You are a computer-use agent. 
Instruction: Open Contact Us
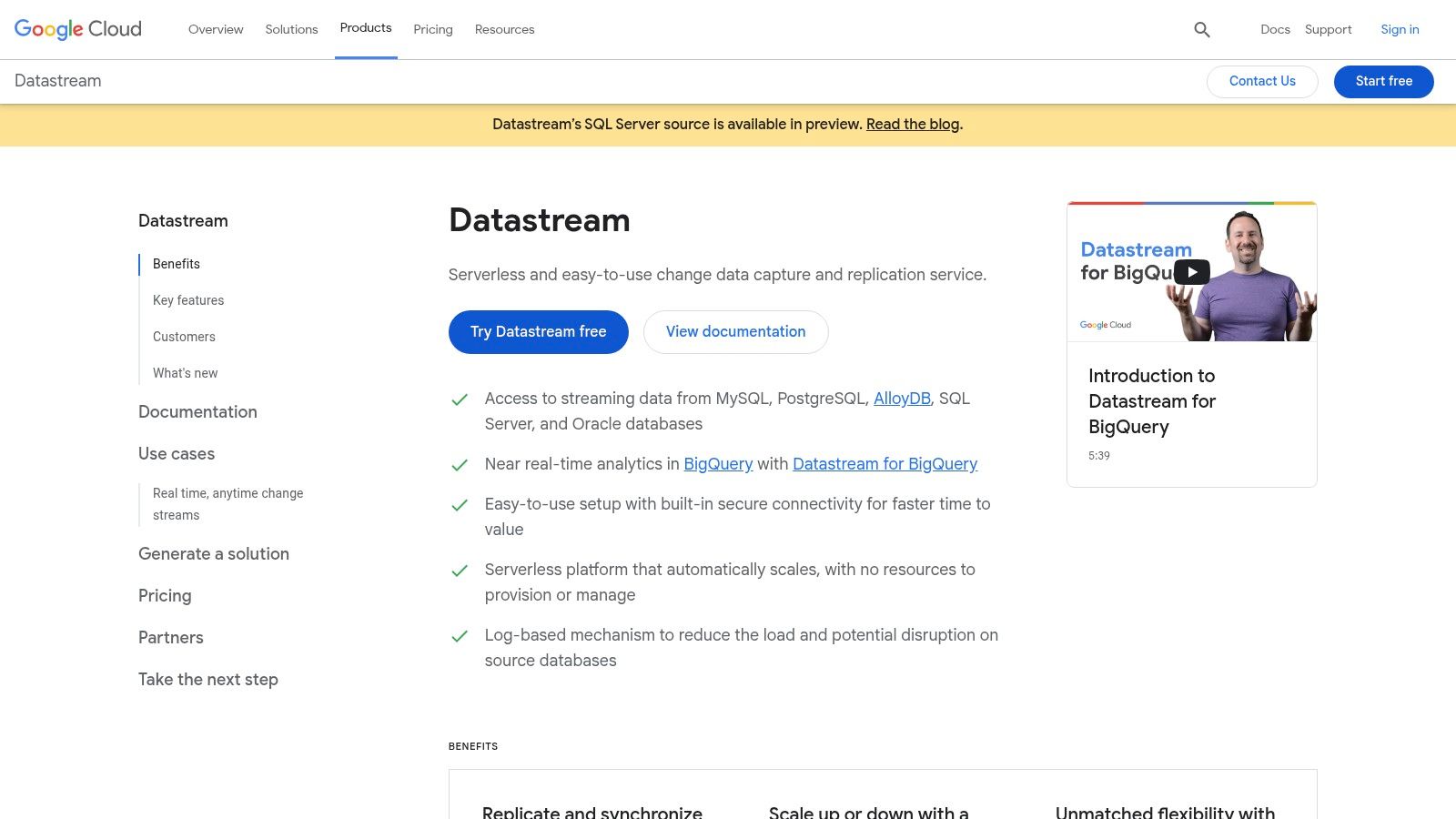pos(1262,81)
